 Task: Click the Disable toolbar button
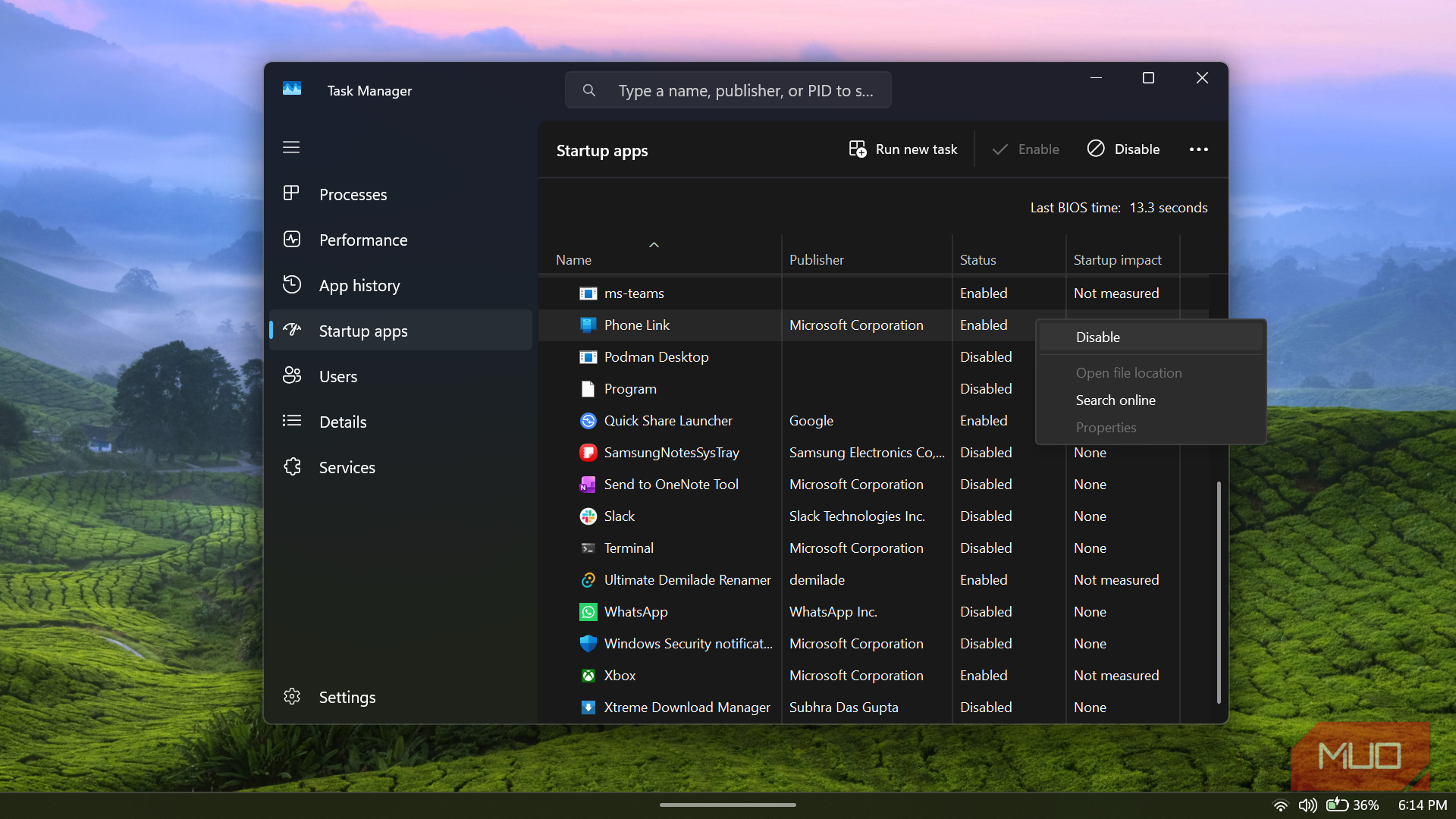[x=1124, y=149]
